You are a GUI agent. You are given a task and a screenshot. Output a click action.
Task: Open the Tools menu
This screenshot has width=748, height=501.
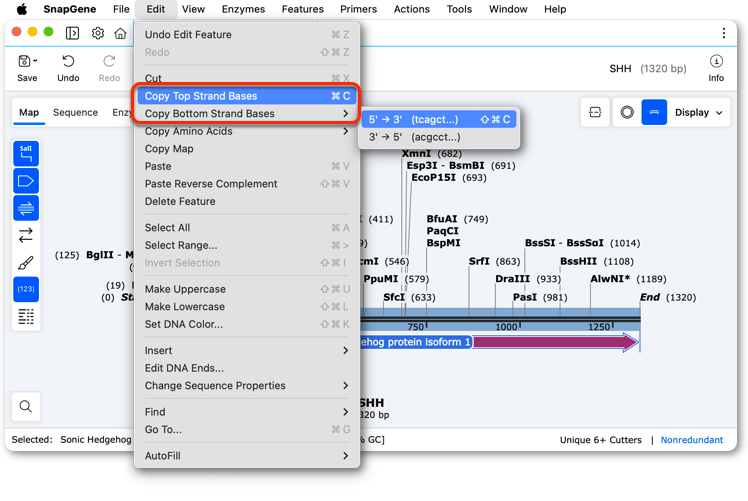pos(459,9)
